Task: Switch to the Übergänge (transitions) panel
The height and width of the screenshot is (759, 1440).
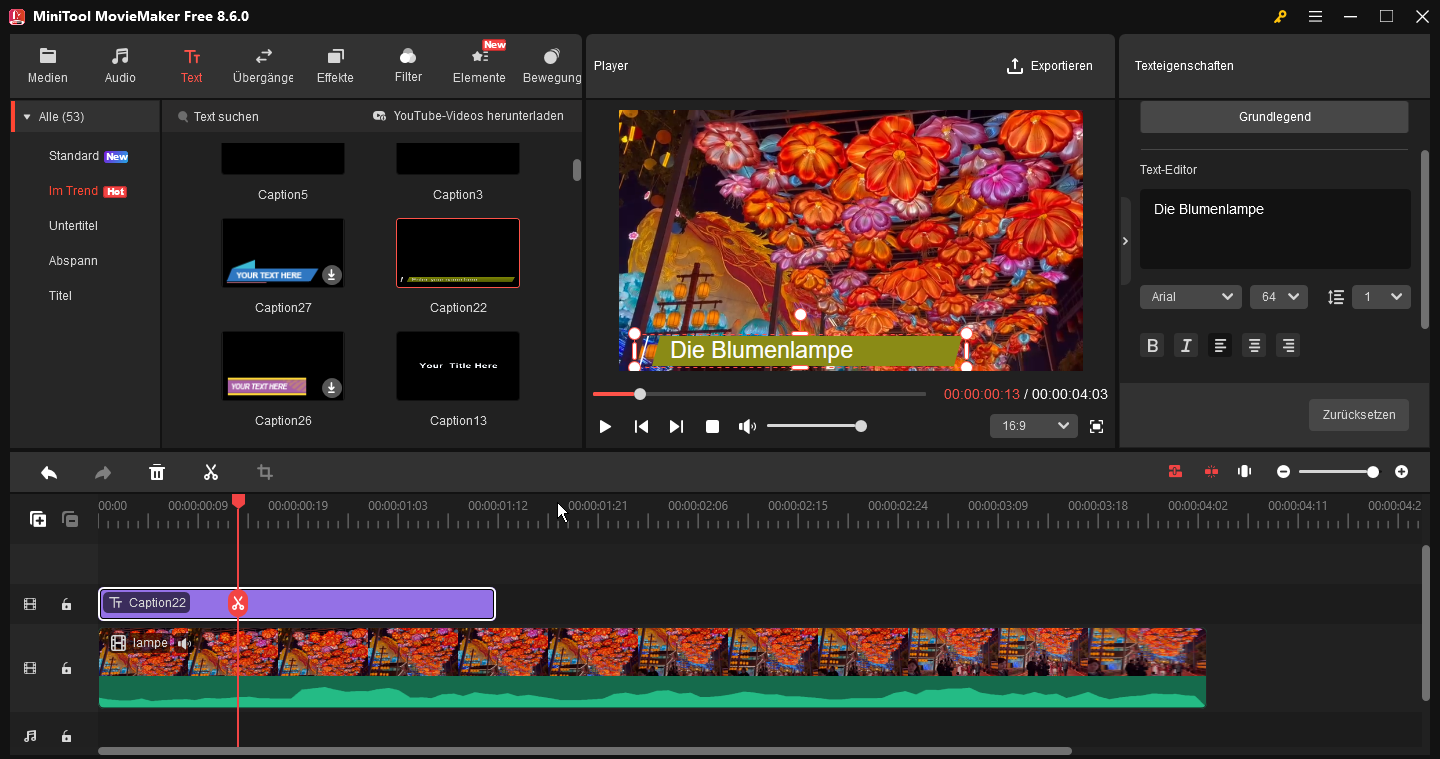Action: pyautogui.click(x=262, y=65)
